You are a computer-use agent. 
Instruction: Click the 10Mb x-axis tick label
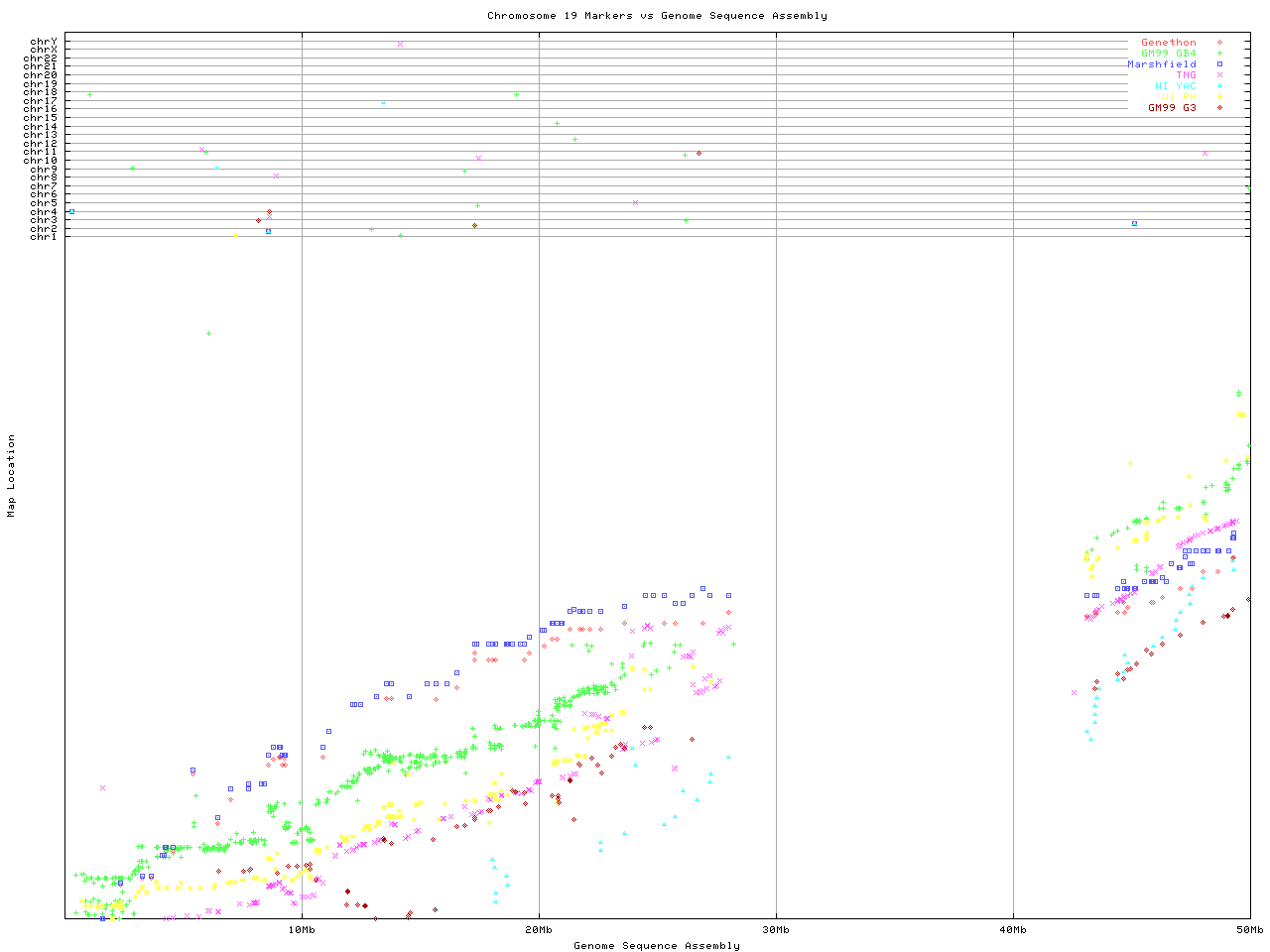point(302,930)
